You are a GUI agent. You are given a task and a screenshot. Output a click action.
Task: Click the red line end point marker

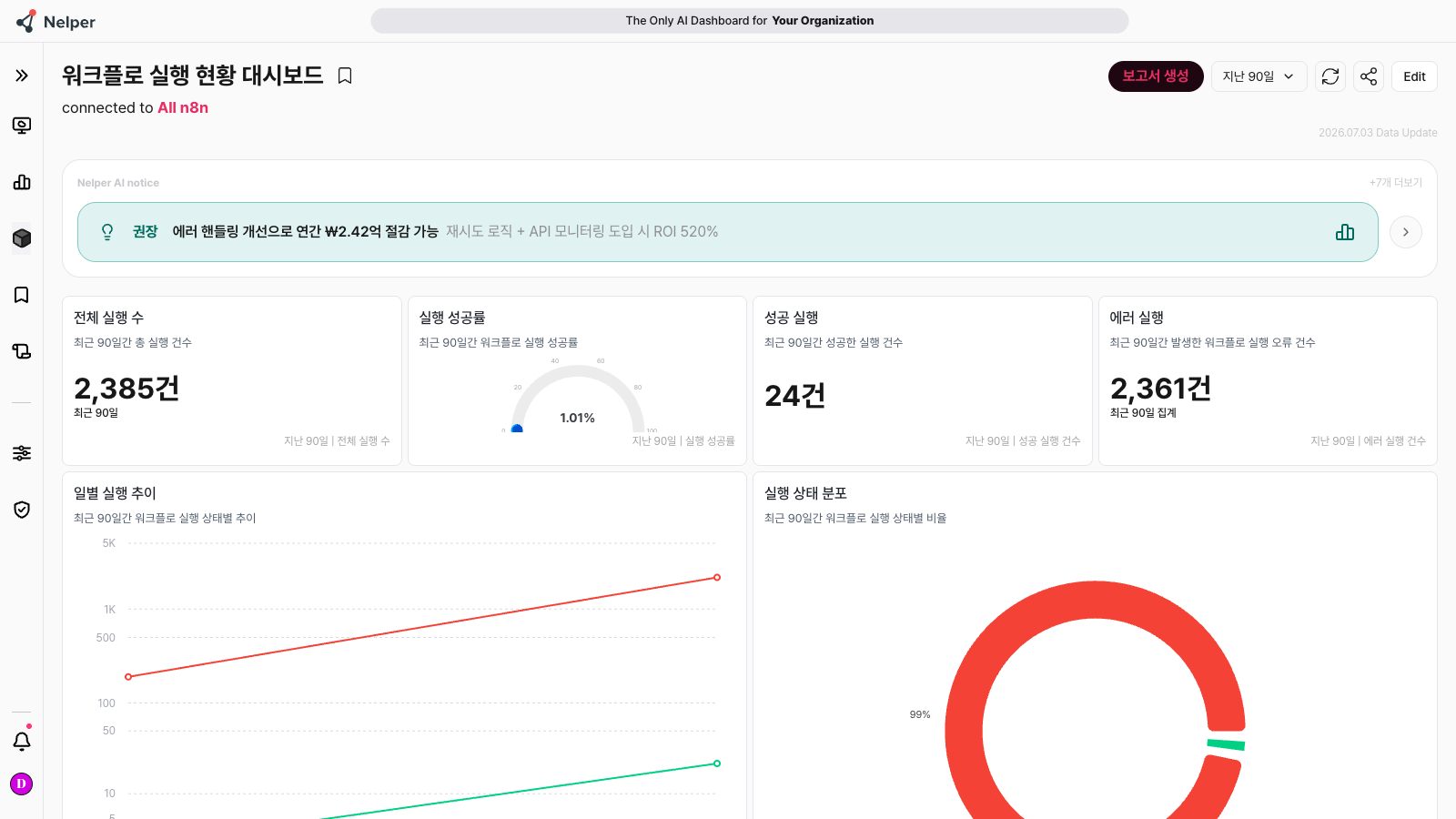(717, 577)
